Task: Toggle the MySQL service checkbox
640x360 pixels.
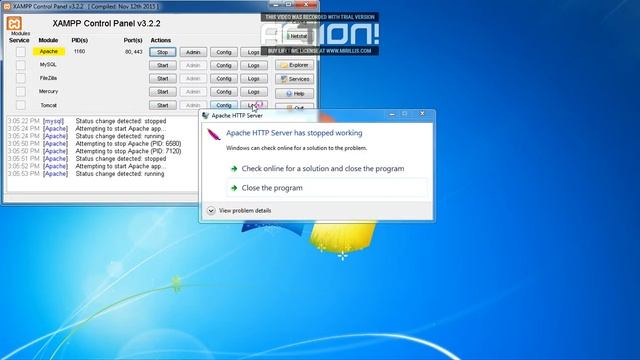Action: tap(20, 65)
